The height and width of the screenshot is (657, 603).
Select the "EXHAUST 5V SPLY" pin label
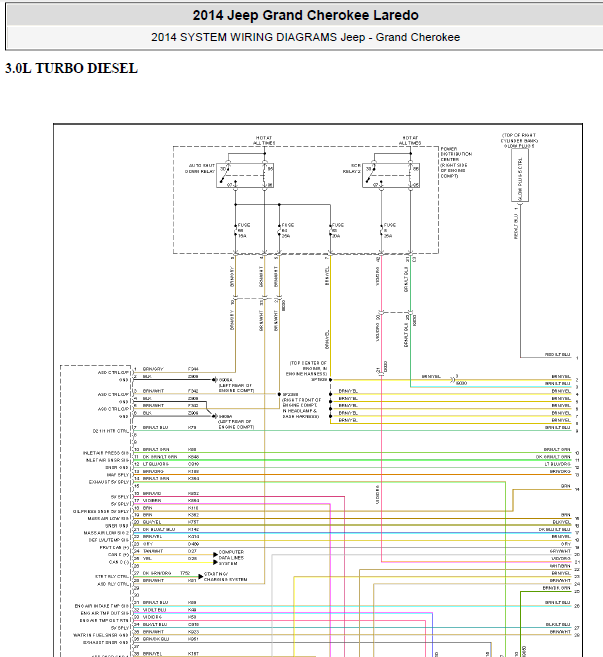(x=109, y=482)
